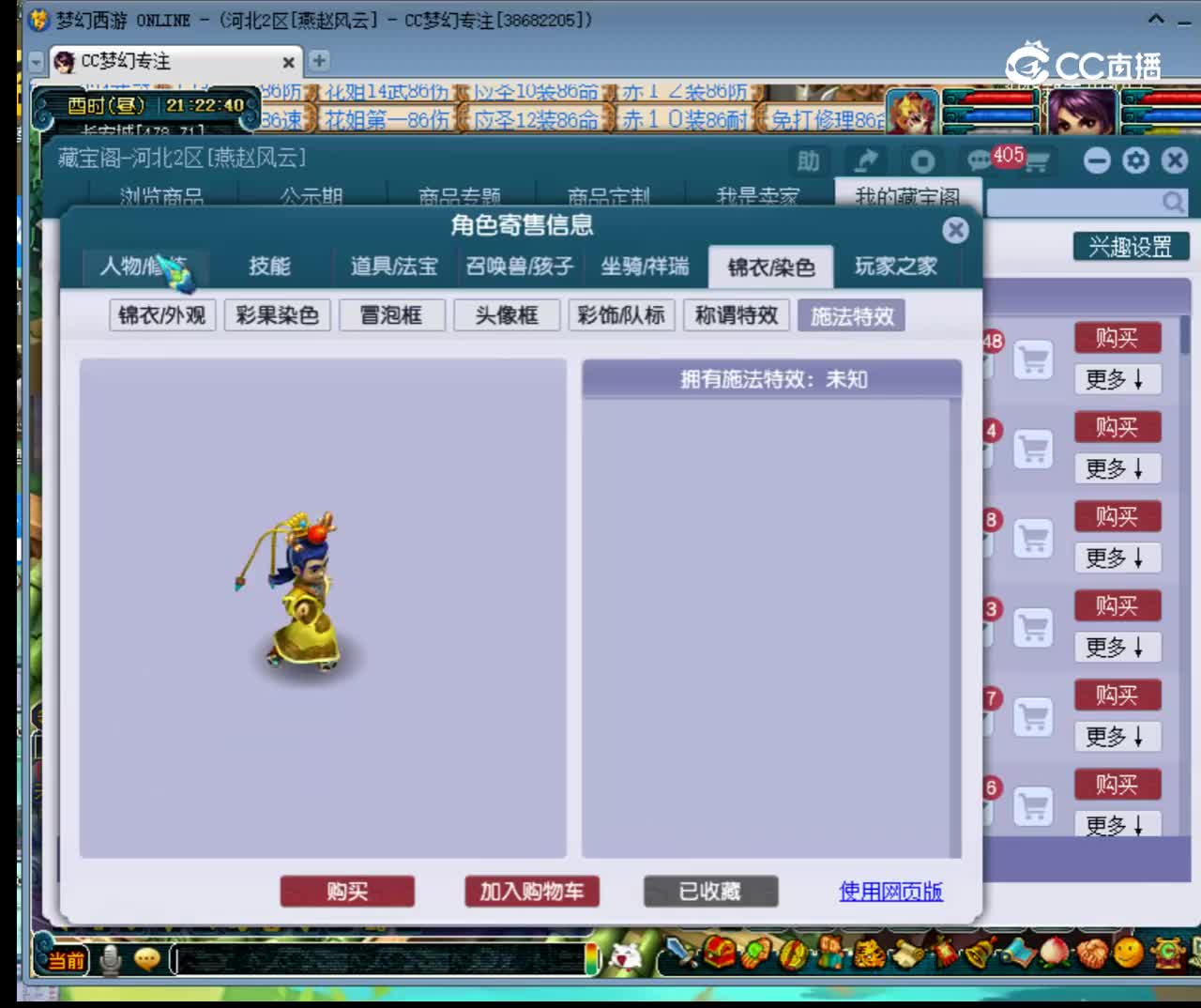Click the handshake icon in the bottom bar

[x=1091, y=955]
